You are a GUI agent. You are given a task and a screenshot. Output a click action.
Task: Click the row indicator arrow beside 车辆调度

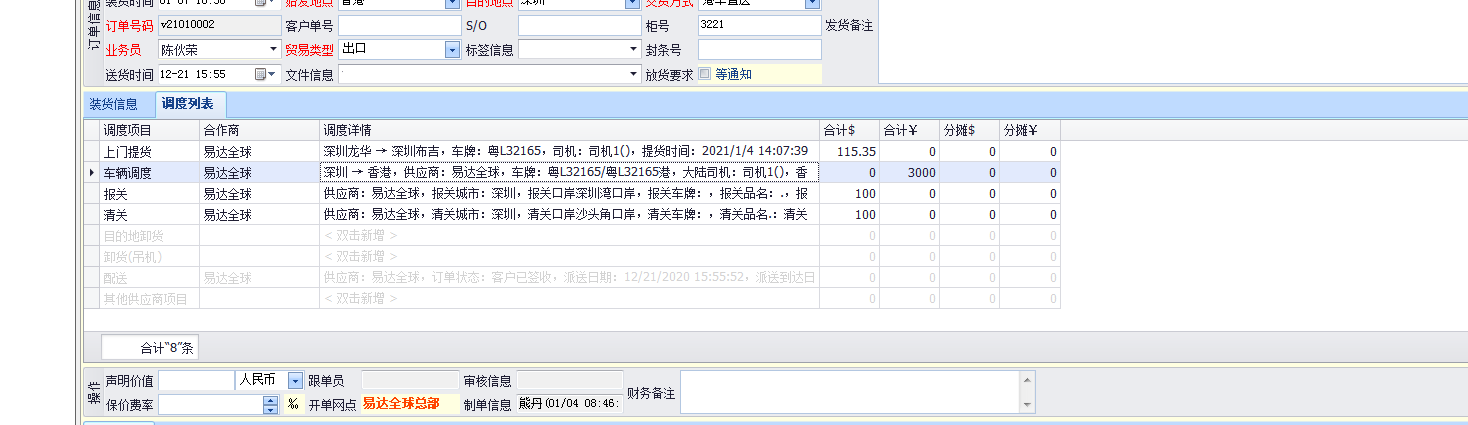click(x=92, y=173)
